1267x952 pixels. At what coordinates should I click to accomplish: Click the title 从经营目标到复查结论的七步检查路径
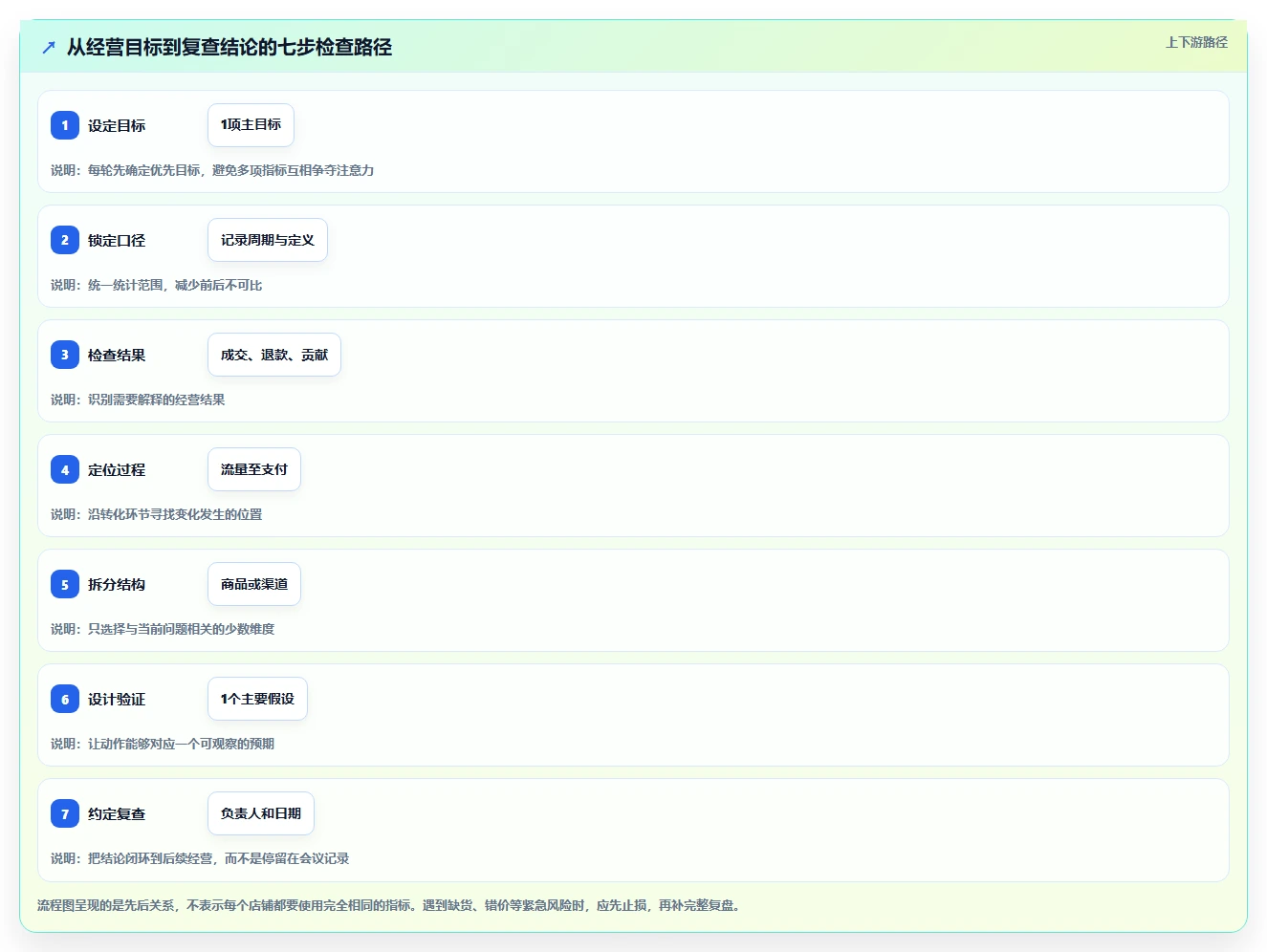pyautogui.click(x=229, y=47)
